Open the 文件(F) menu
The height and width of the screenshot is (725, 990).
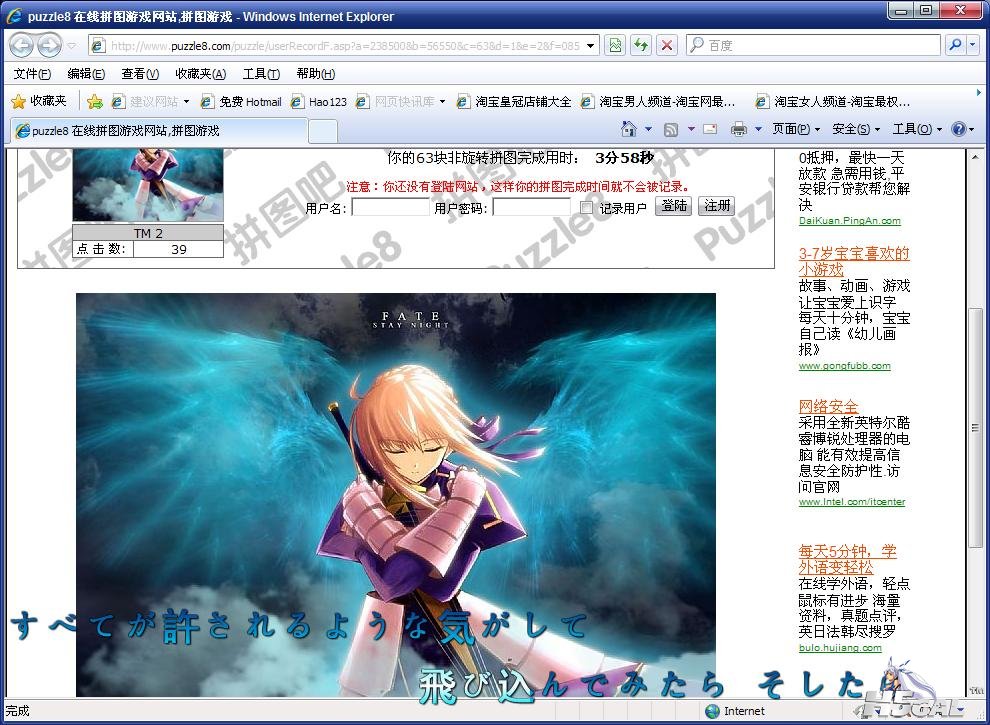(x=32, y=74)
